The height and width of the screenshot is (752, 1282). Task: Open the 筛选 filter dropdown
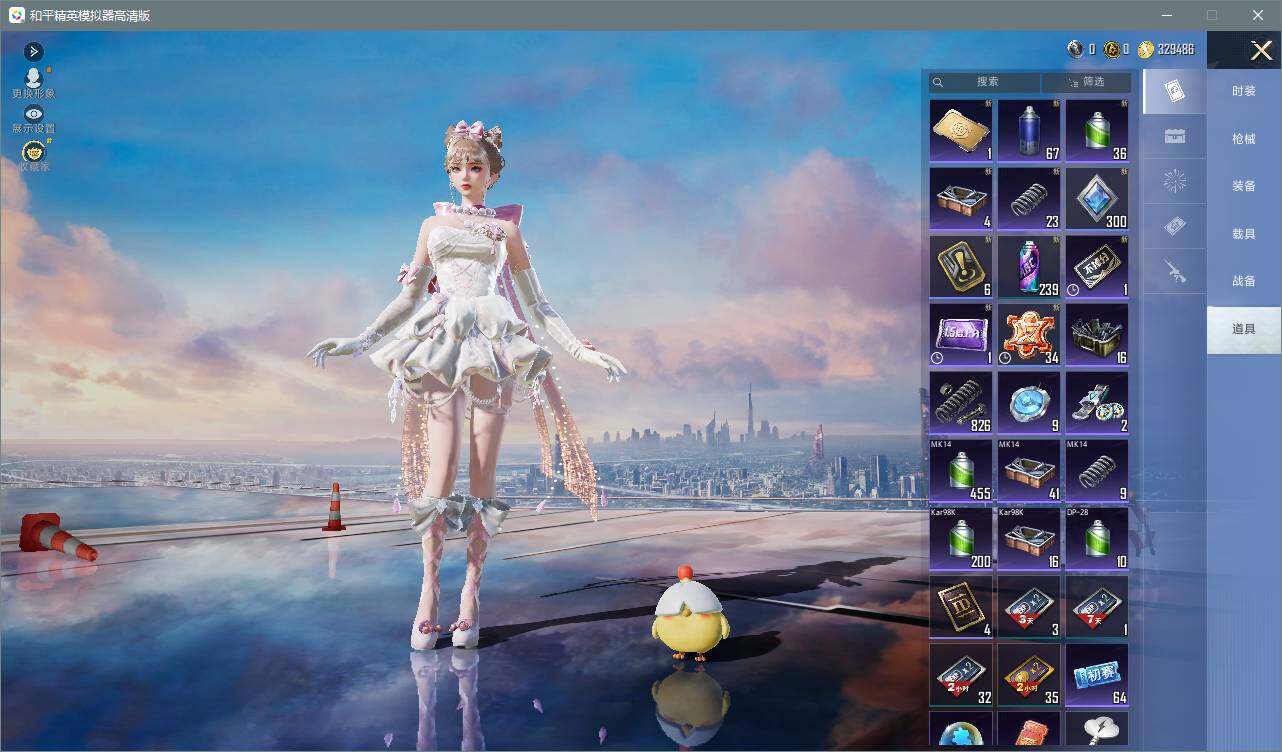[1087, 82]
